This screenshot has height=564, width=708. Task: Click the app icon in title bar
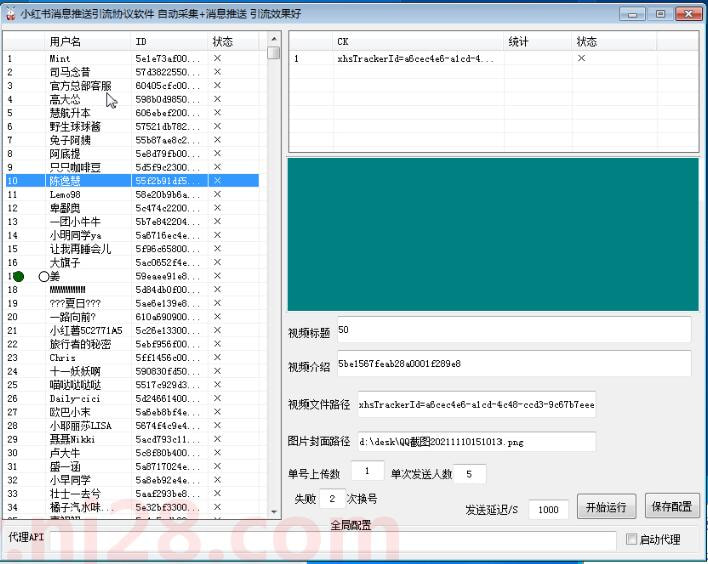[x=10, y=14]
